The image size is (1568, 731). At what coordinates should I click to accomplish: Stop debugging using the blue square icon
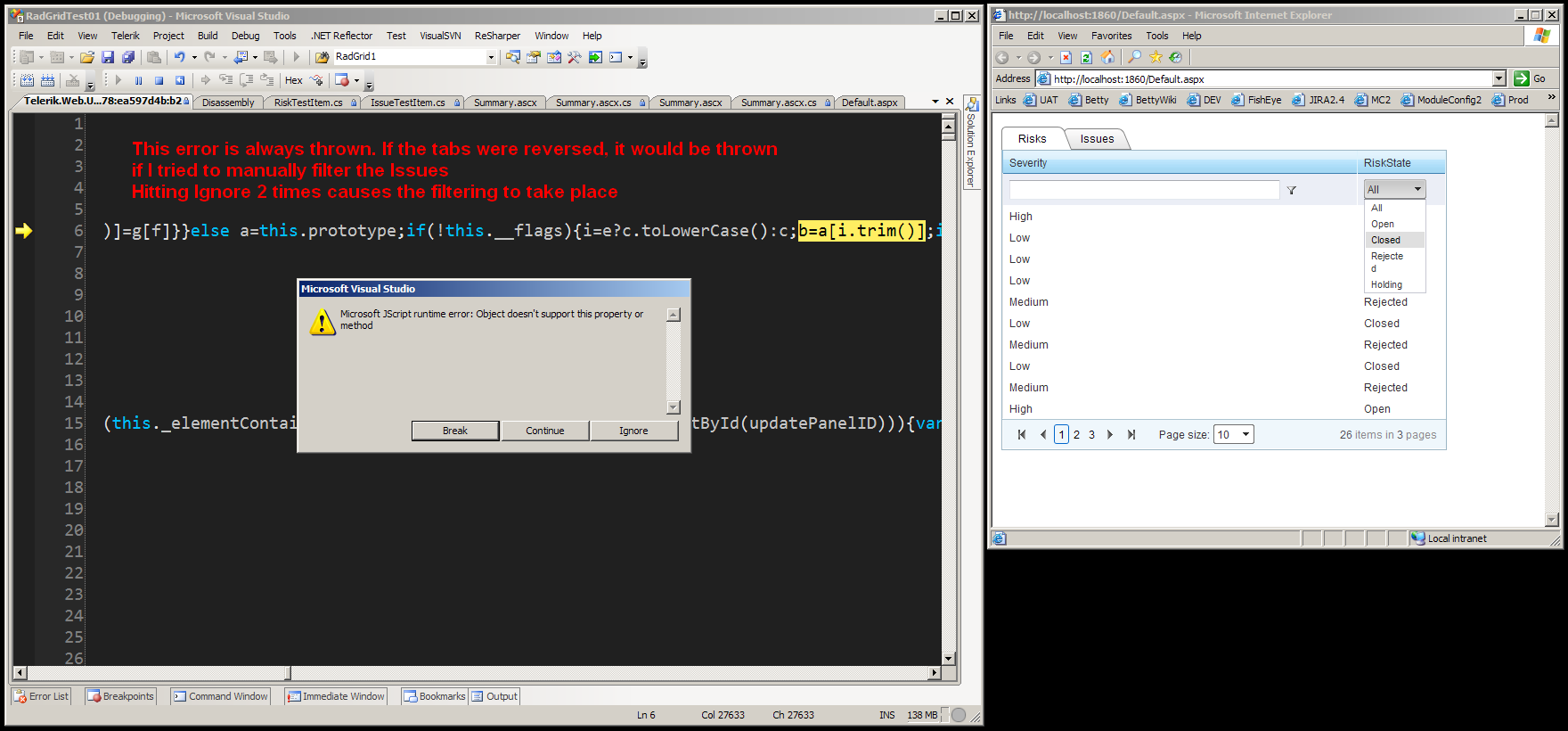[x=159, y=80]
